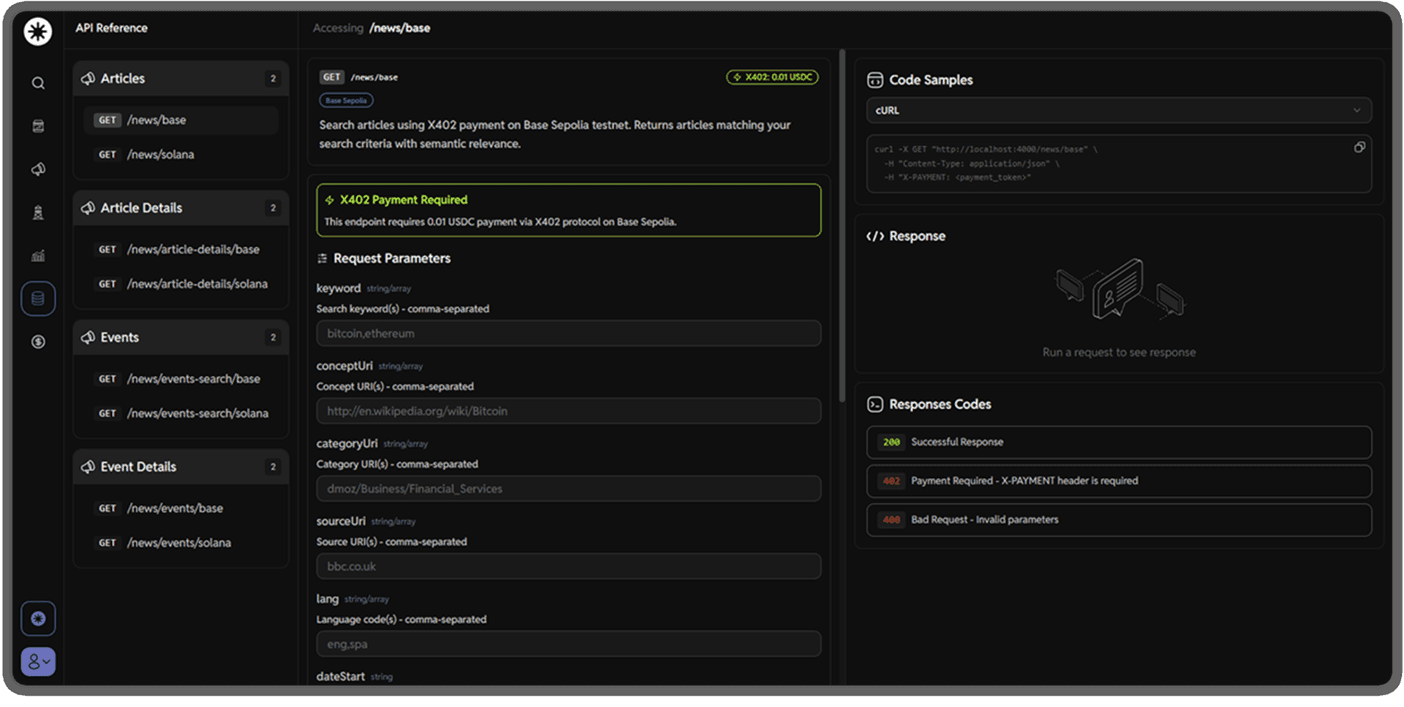Click the analytics chart icon in the sidebar
The height and width of the screenshot is (707, 1404).
coord(37,255)
